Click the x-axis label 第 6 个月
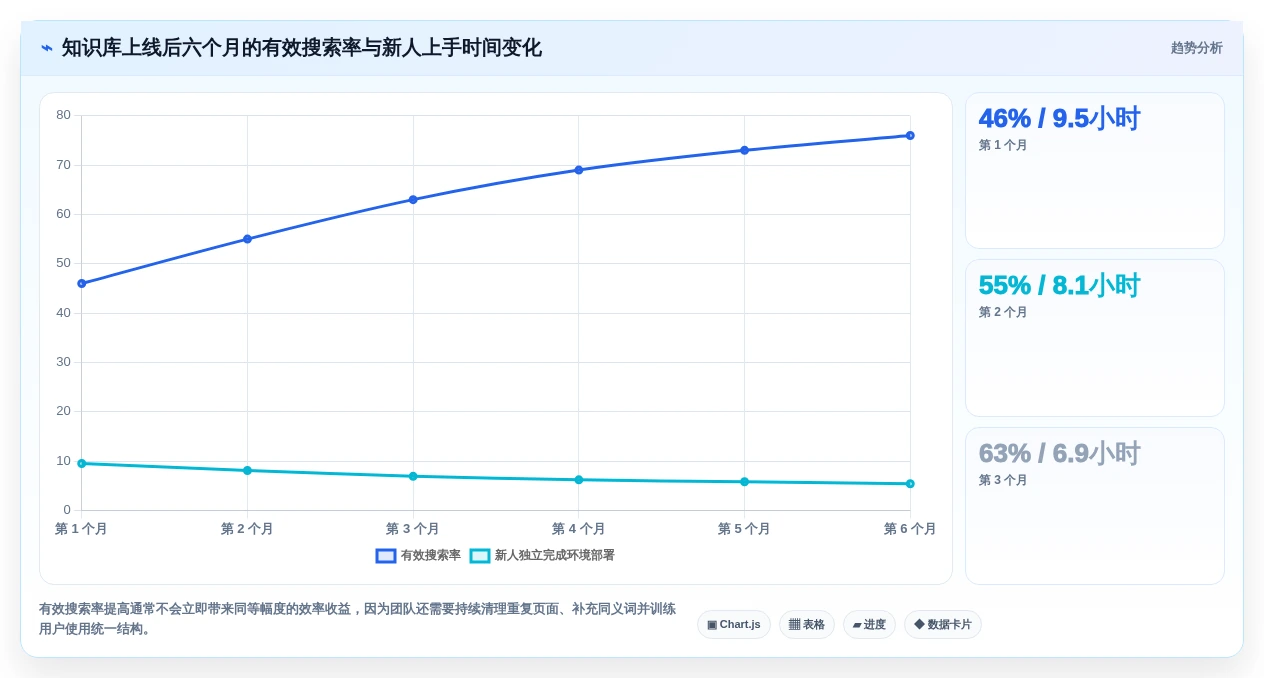 click(x=910, y=529)
